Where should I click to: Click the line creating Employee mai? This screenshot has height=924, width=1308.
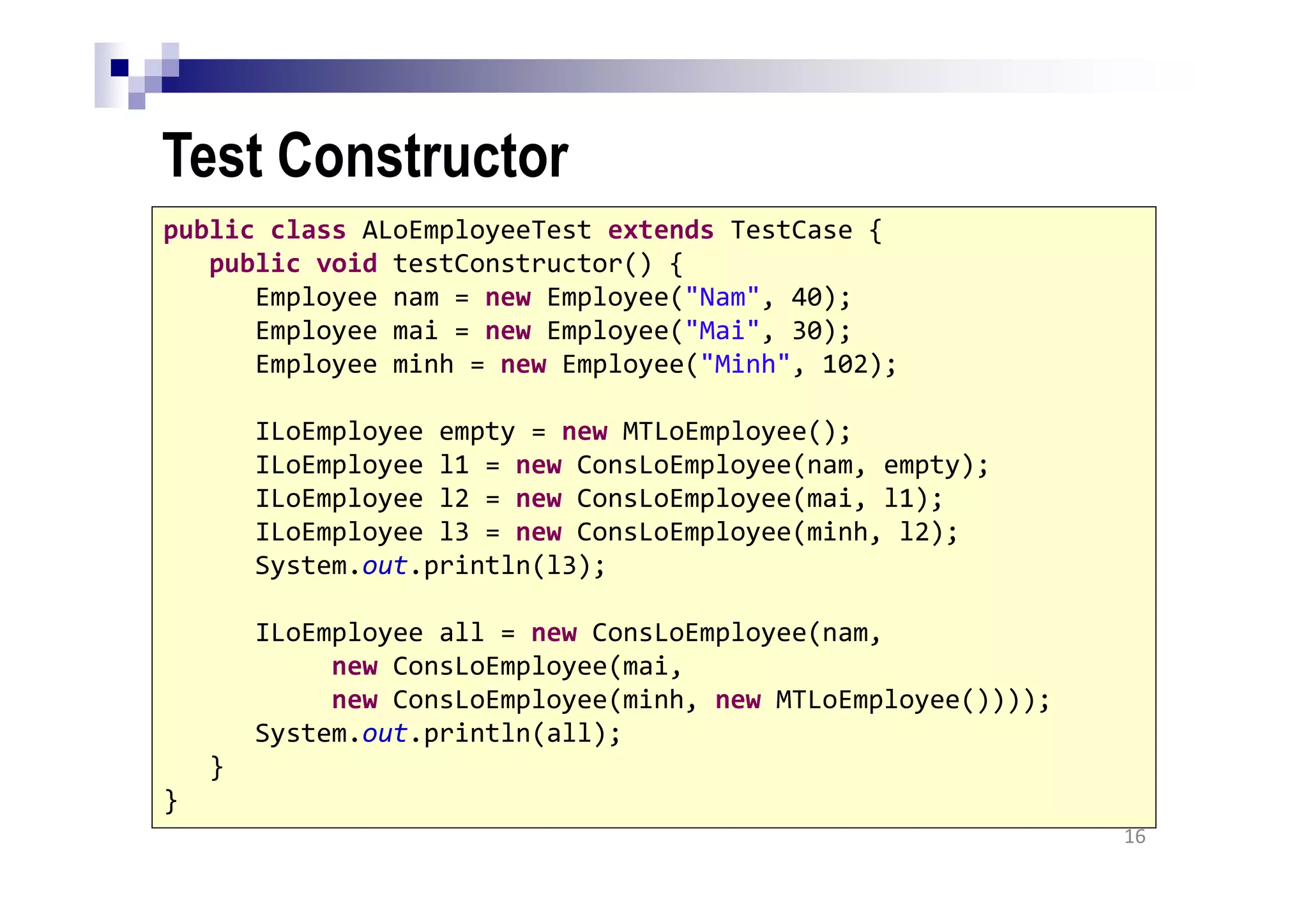click(553, 331)
